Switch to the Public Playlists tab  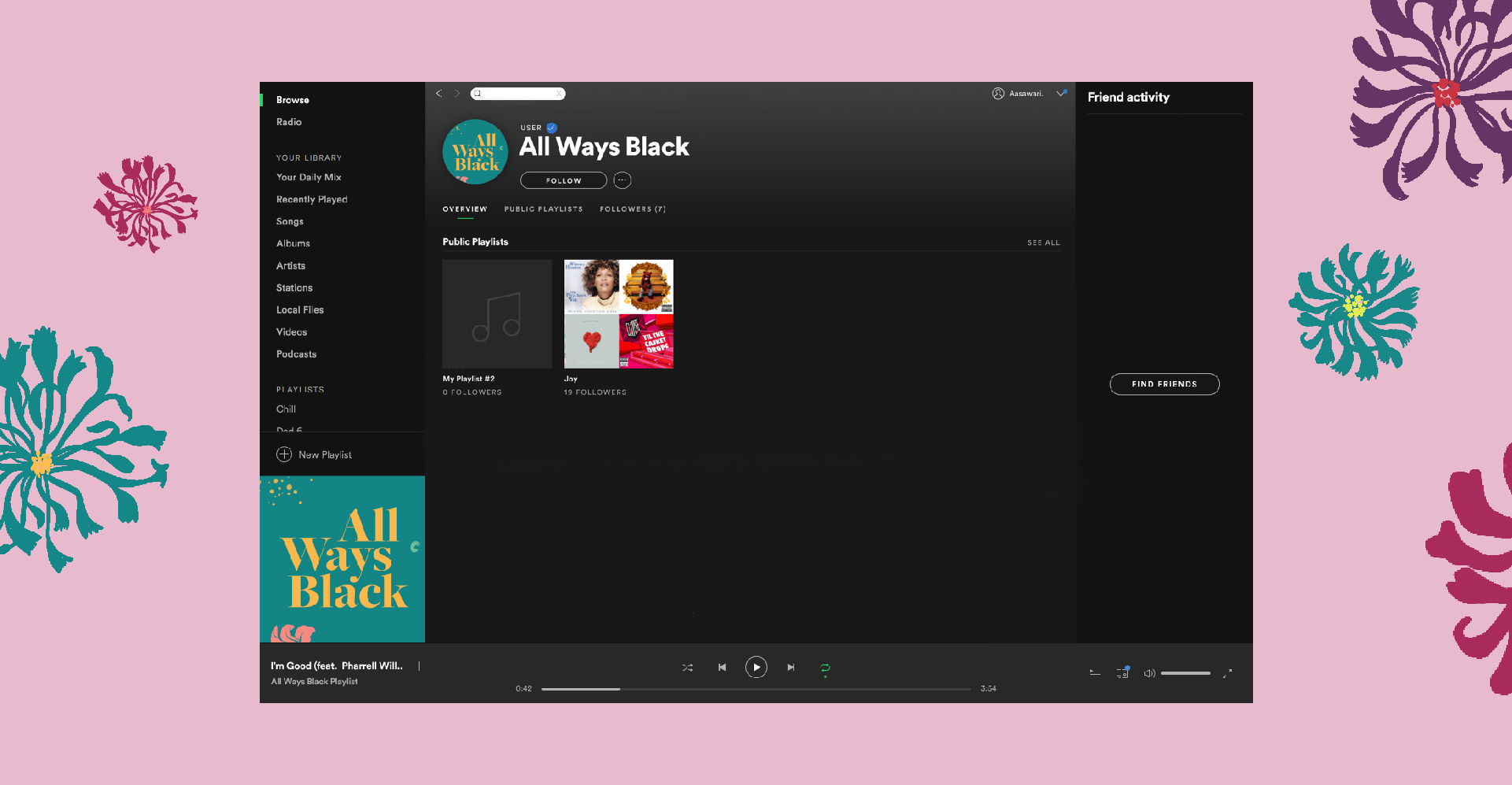tap(544, 209)
